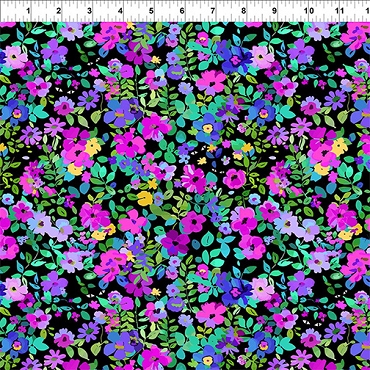Click the number 4 on the ruler
The height and width of the screenshot is (370, 370).
point(120,11)
